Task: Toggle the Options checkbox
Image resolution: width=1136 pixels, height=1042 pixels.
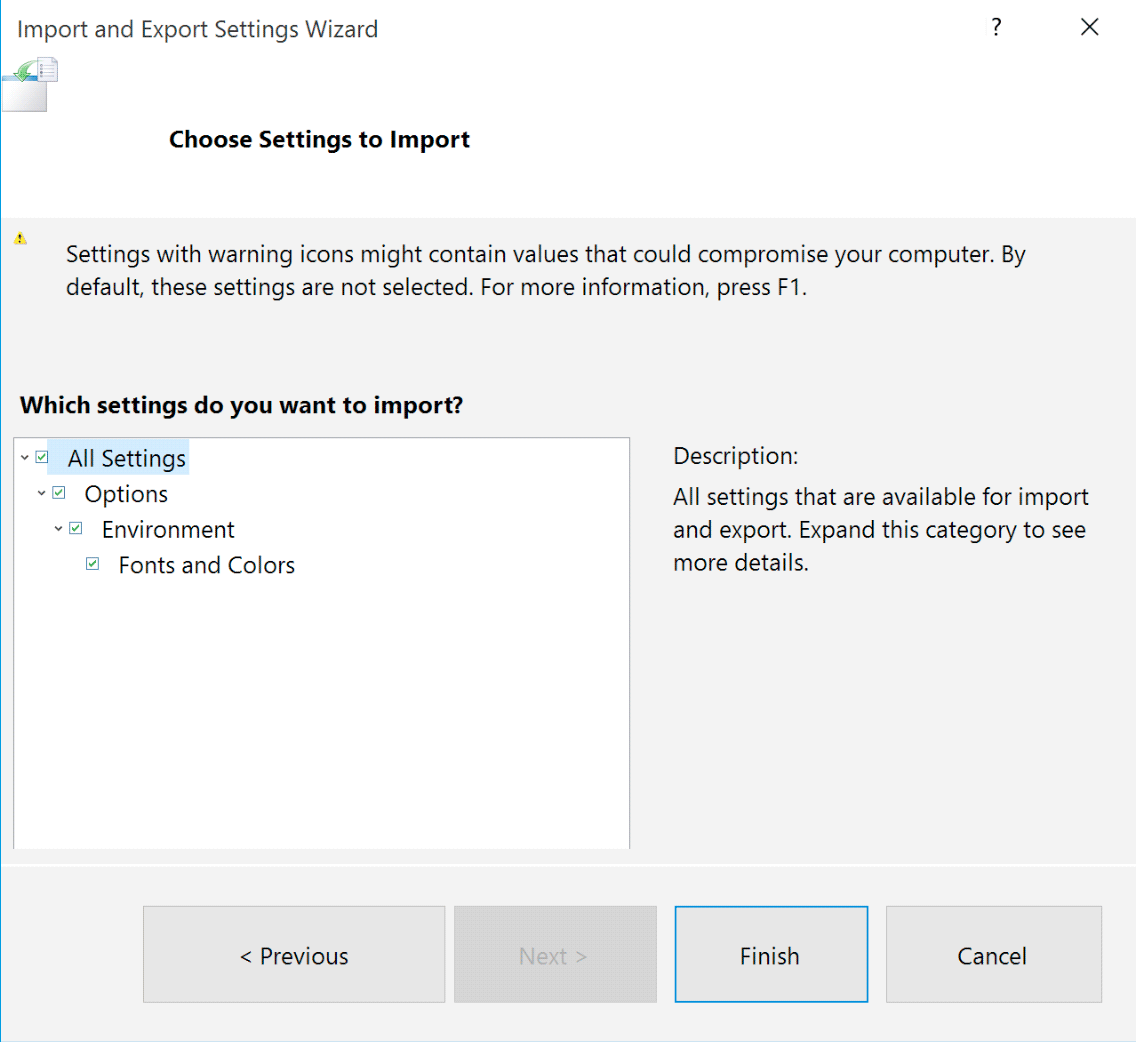Action: 59,493
